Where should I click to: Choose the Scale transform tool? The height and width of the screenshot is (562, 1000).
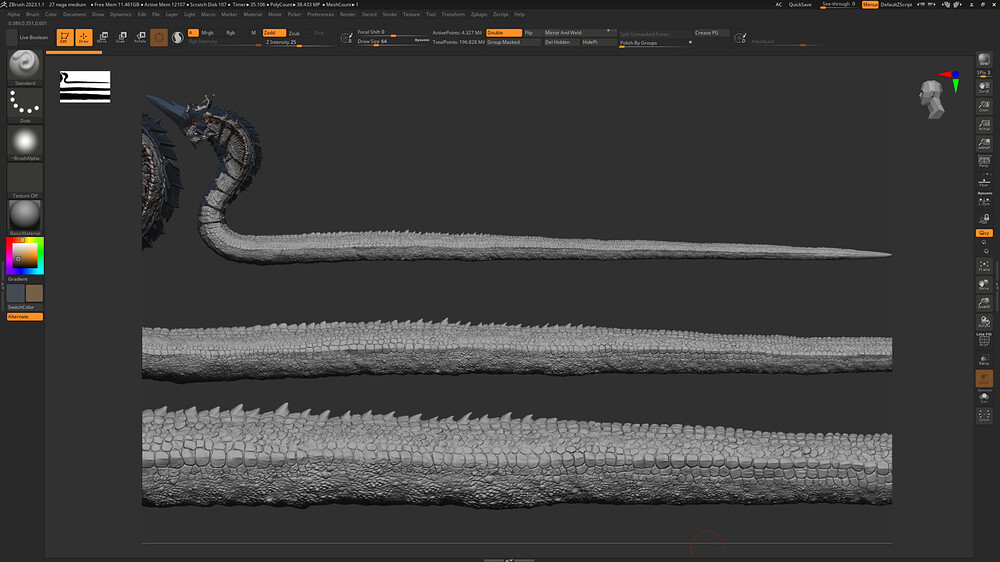(x=121, y=37)
